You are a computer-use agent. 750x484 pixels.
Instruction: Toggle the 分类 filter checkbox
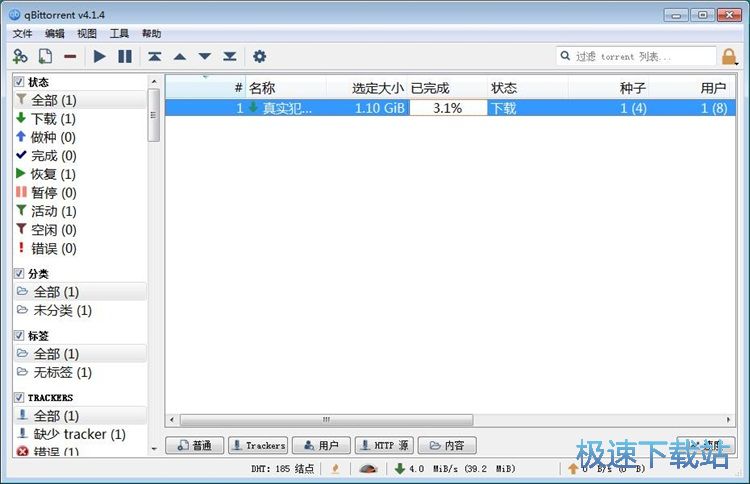pos(19,274)
